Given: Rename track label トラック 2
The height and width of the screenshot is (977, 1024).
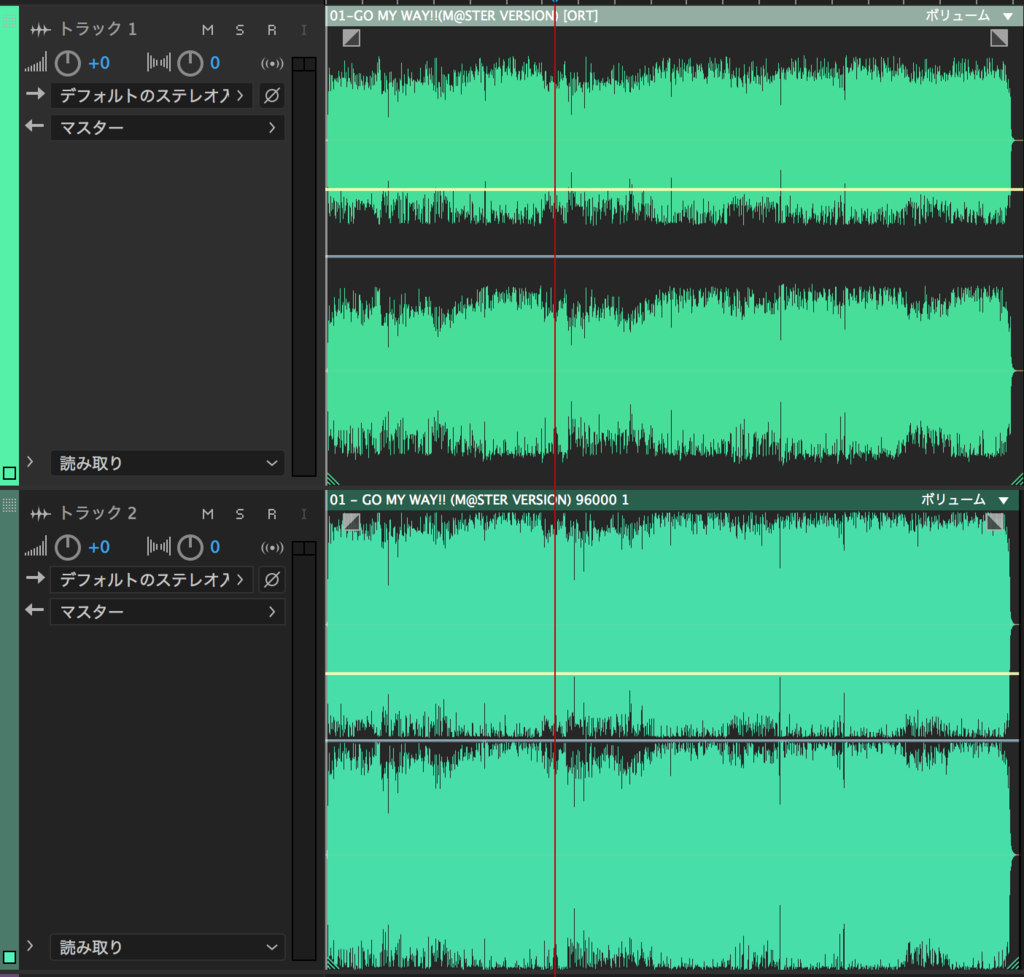Looking at the screenshot, I should click(98, 513).
